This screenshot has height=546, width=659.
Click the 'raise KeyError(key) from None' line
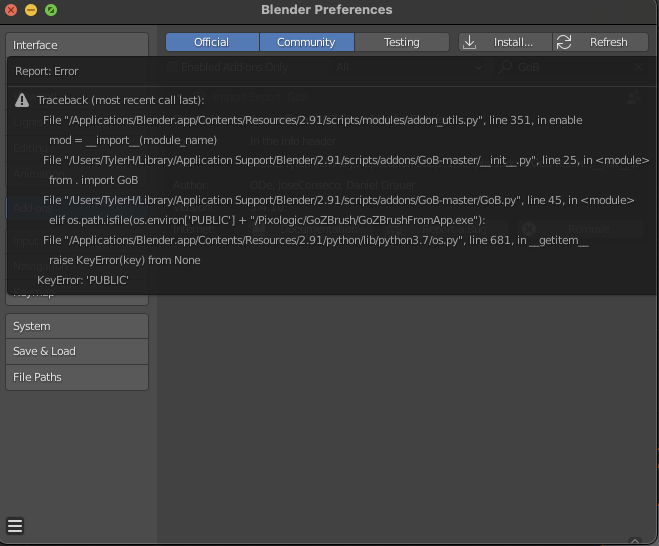124,261
